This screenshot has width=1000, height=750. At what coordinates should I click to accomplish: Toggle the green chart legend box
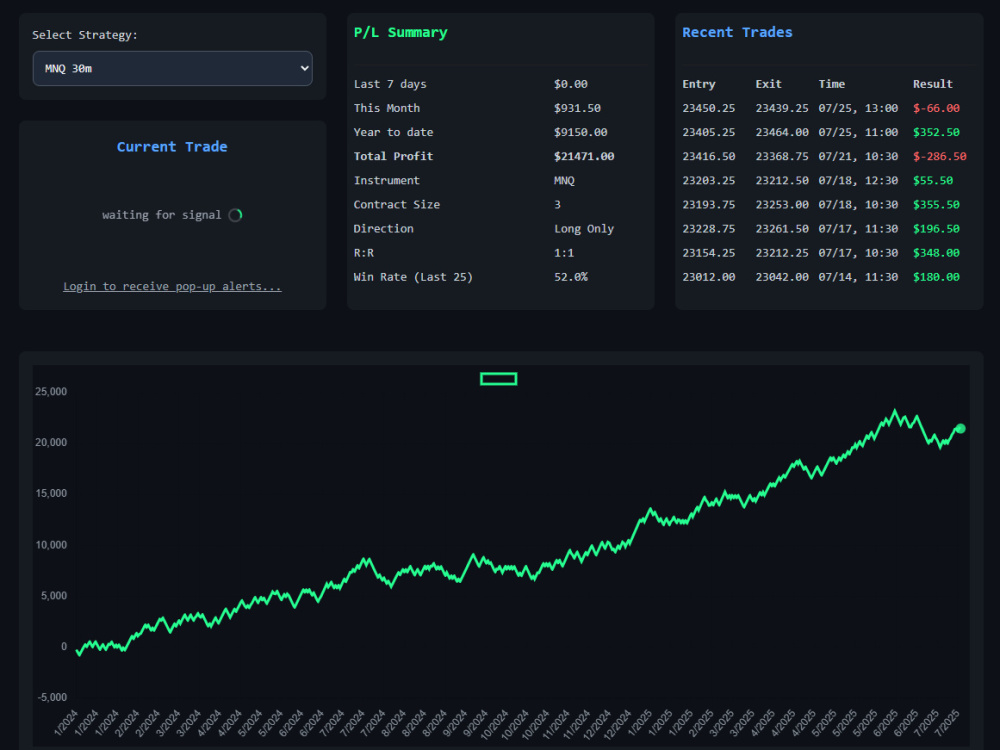(x=498, y=379)
